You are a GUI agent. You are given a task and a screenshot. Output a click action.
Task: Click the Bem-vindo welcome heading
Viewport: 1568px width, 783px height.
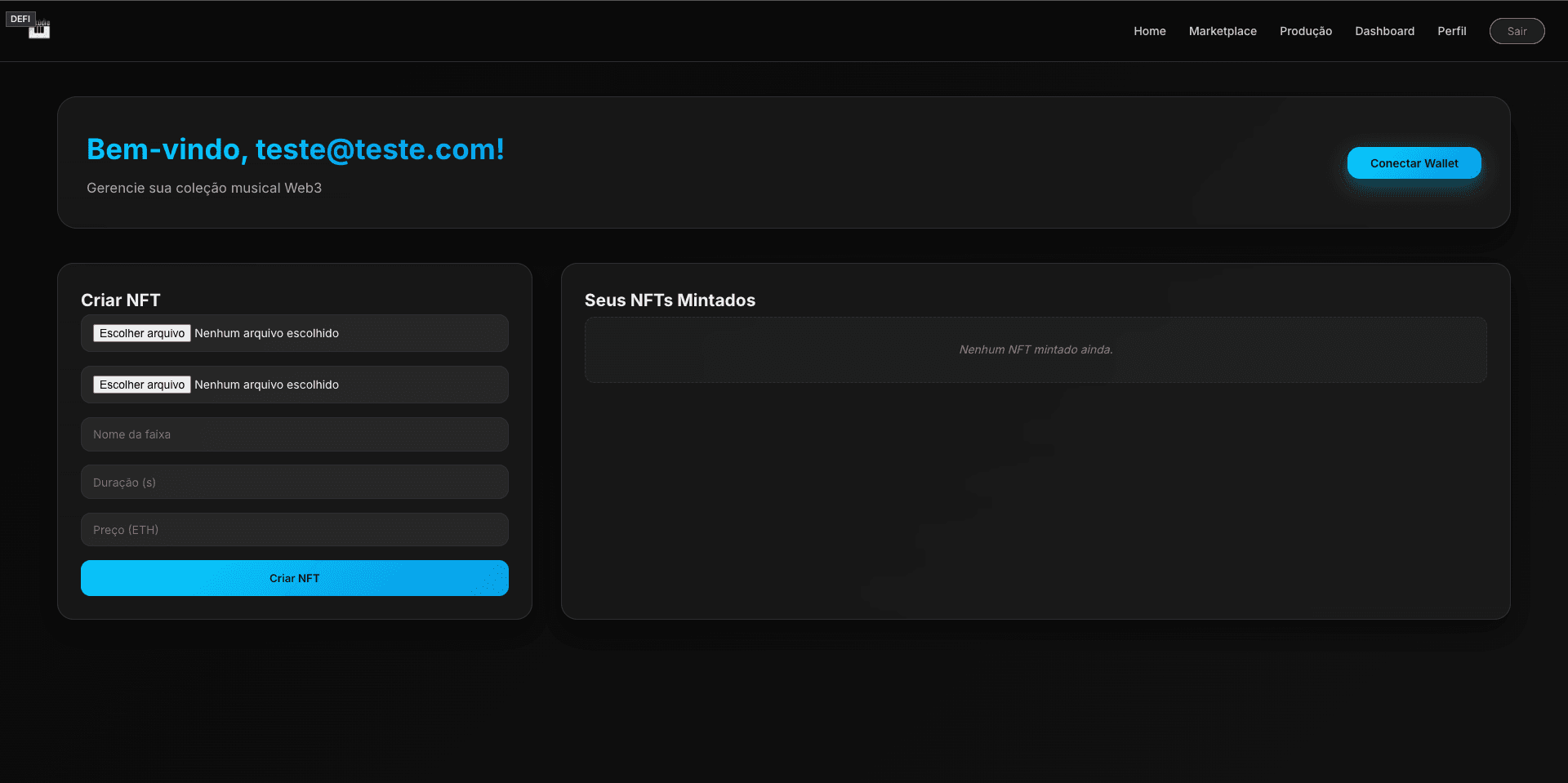(x=295, y=149)
